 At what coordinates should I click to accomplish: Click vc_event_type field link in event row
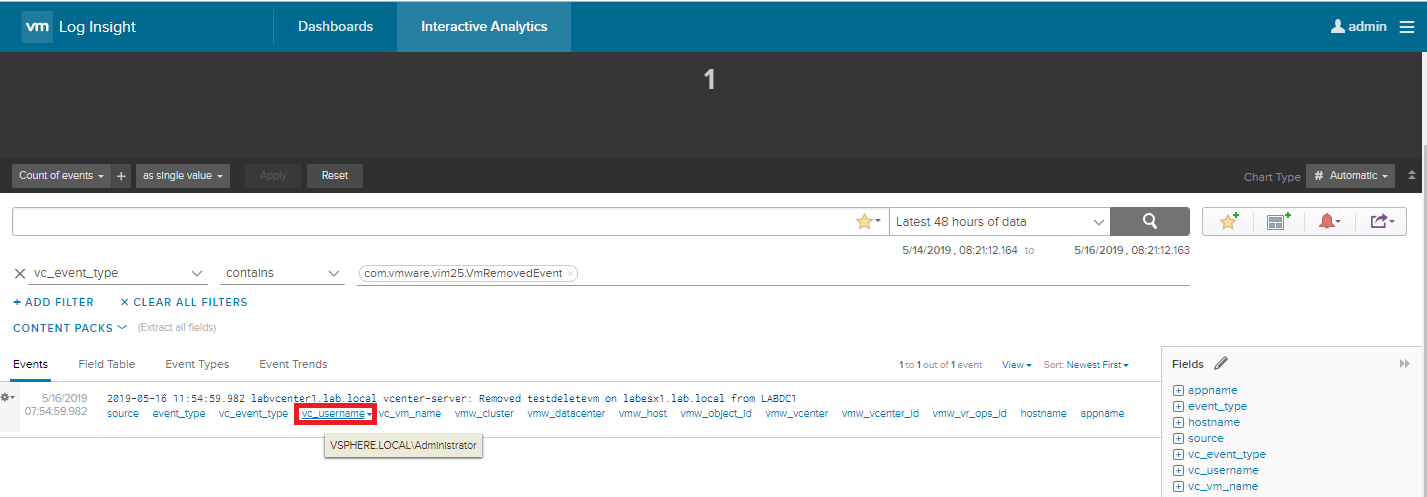[x=254, y=413]
